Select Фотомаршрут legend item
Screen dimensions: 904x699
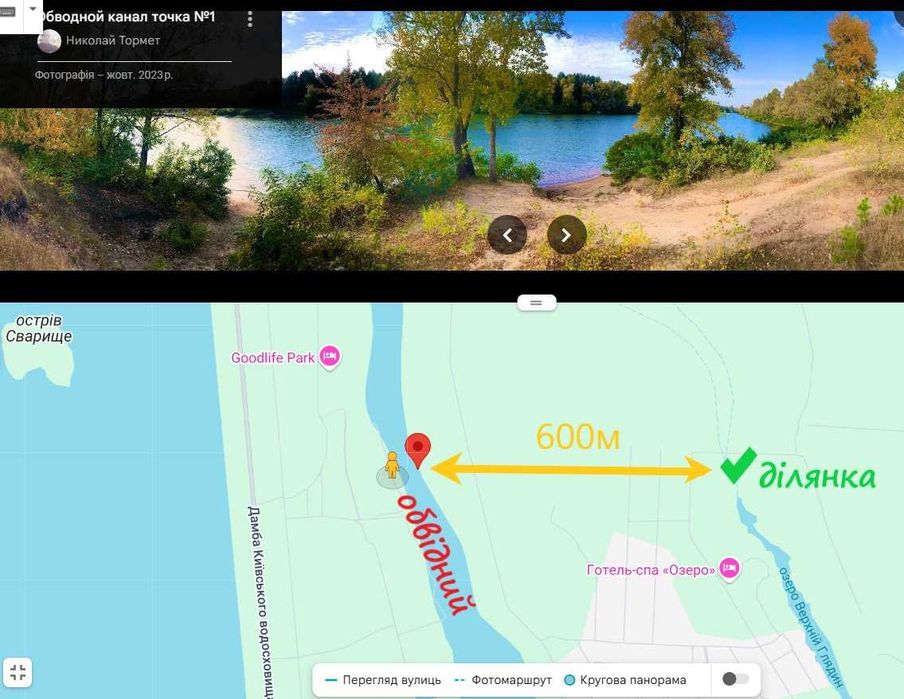pyautogui.click(x=503, y=680)
